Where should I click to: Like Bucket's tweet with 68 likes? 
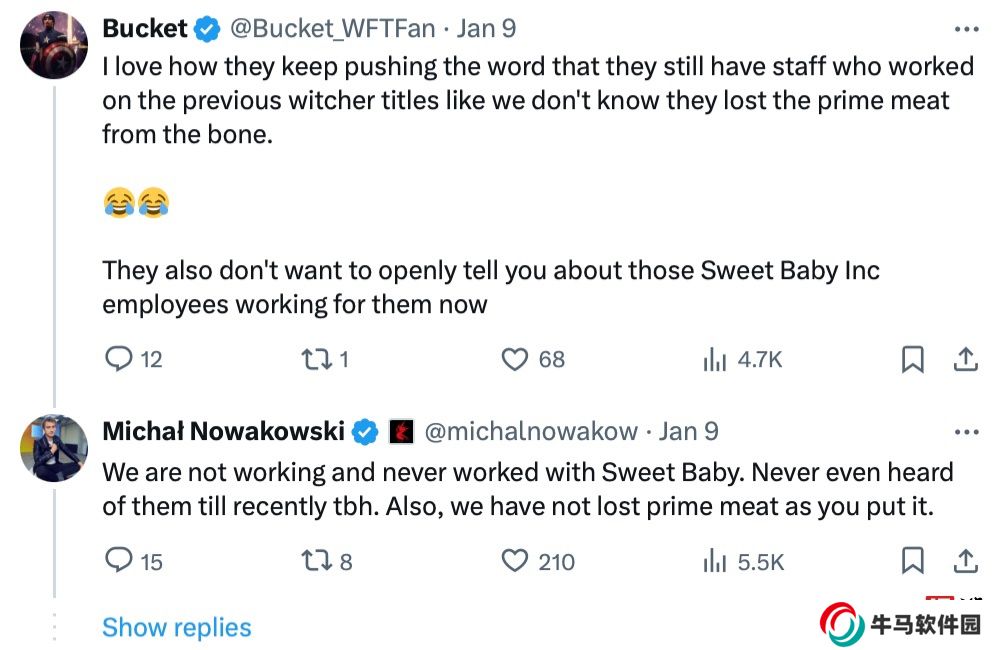[514, 359]
